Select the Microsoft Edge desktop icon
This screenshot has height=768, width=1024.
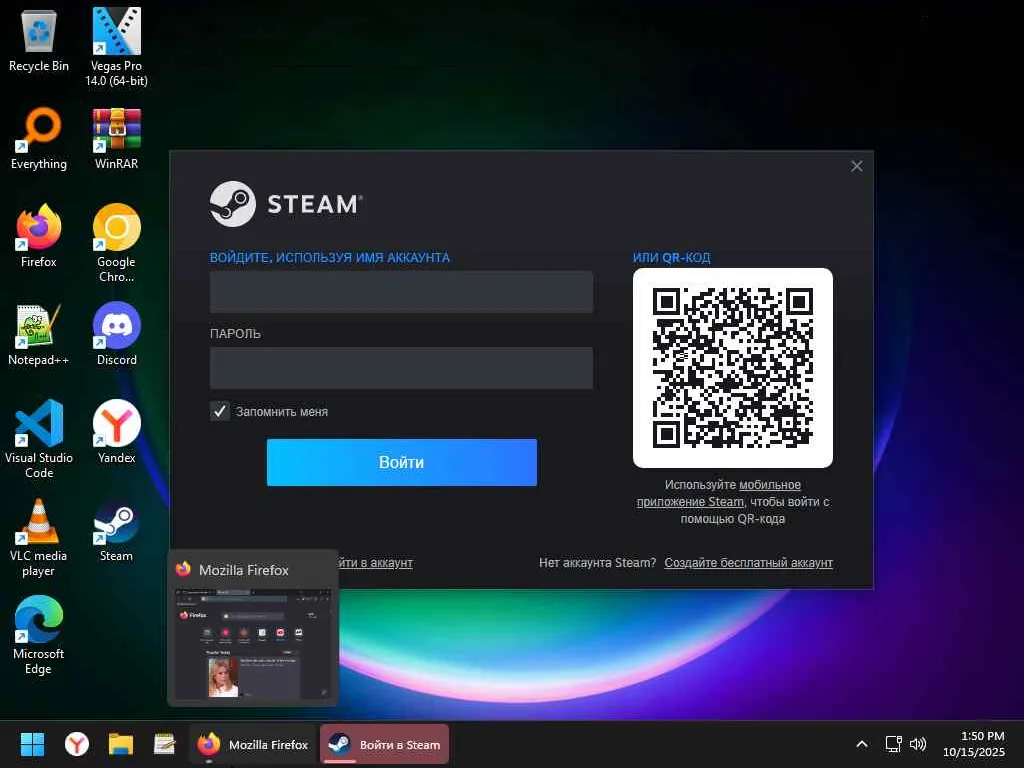pos(39,635)
